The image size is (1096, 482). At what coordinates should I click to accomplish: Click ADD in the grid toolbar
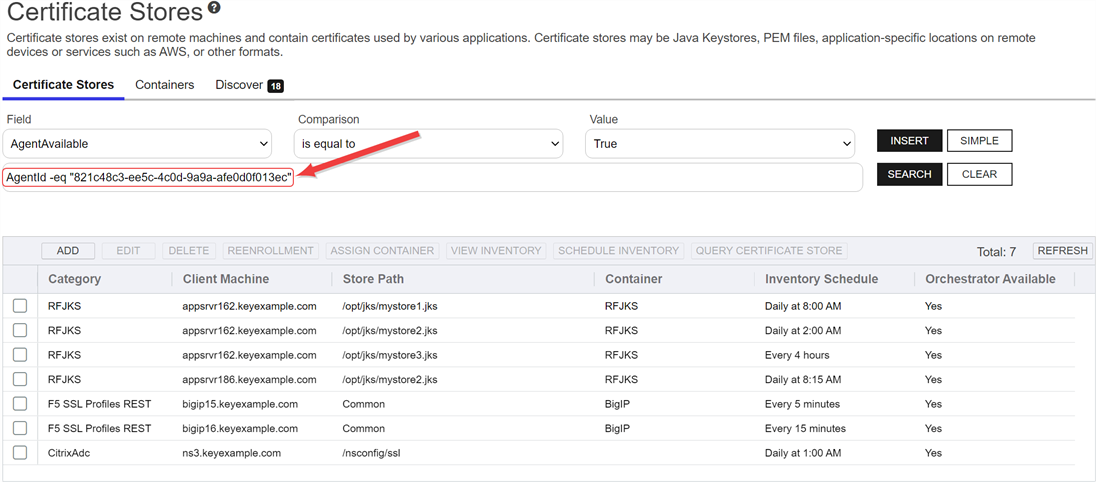tap(68, 251)
